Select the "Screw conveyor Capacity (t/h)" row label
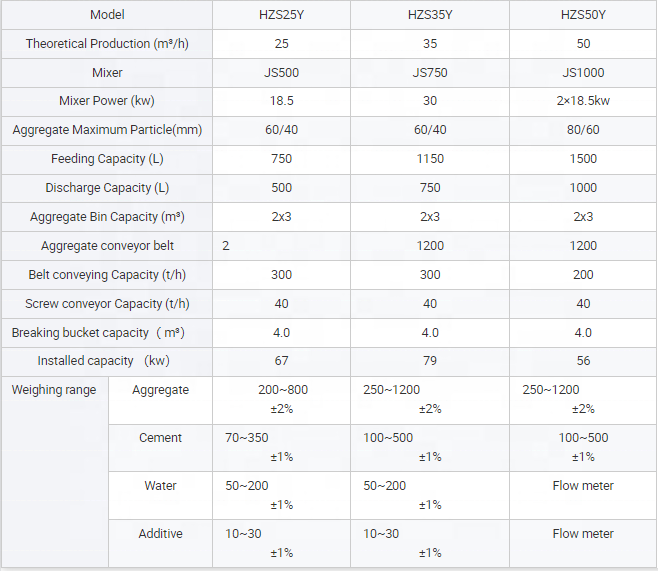The height and width of the screenshot is (571, 658). (107, 304)
